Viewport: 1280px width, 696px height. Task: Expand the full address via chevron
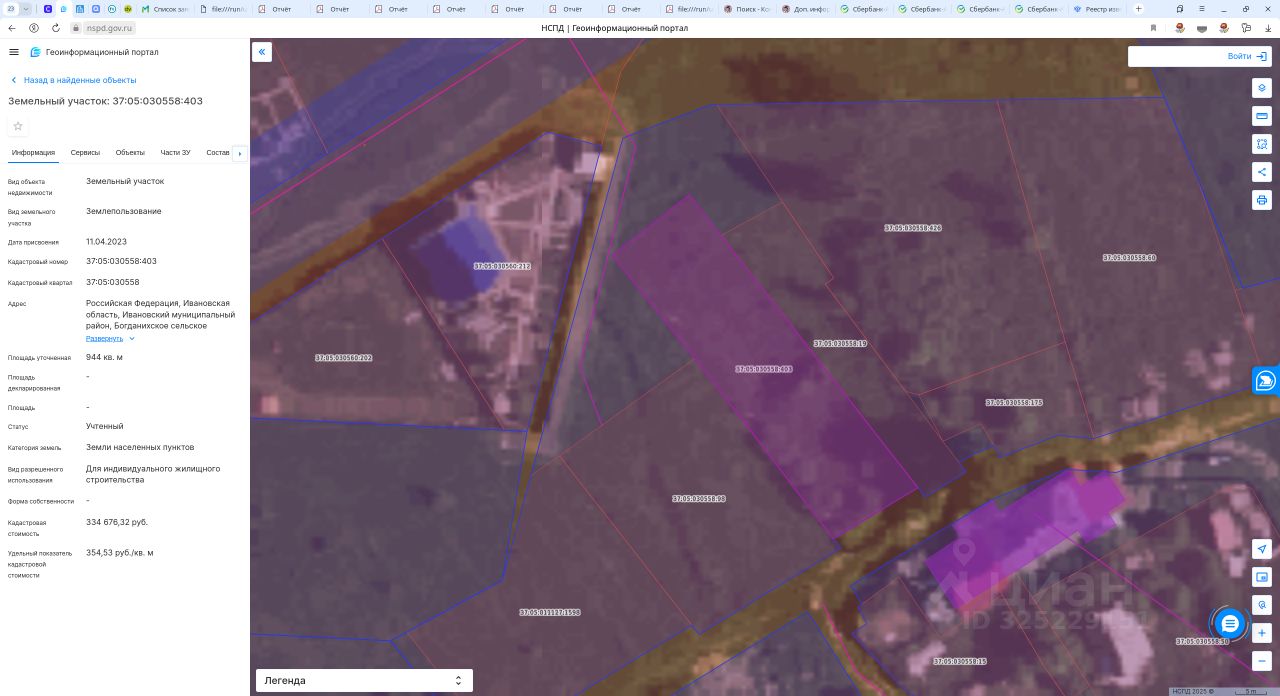(132, 339)
